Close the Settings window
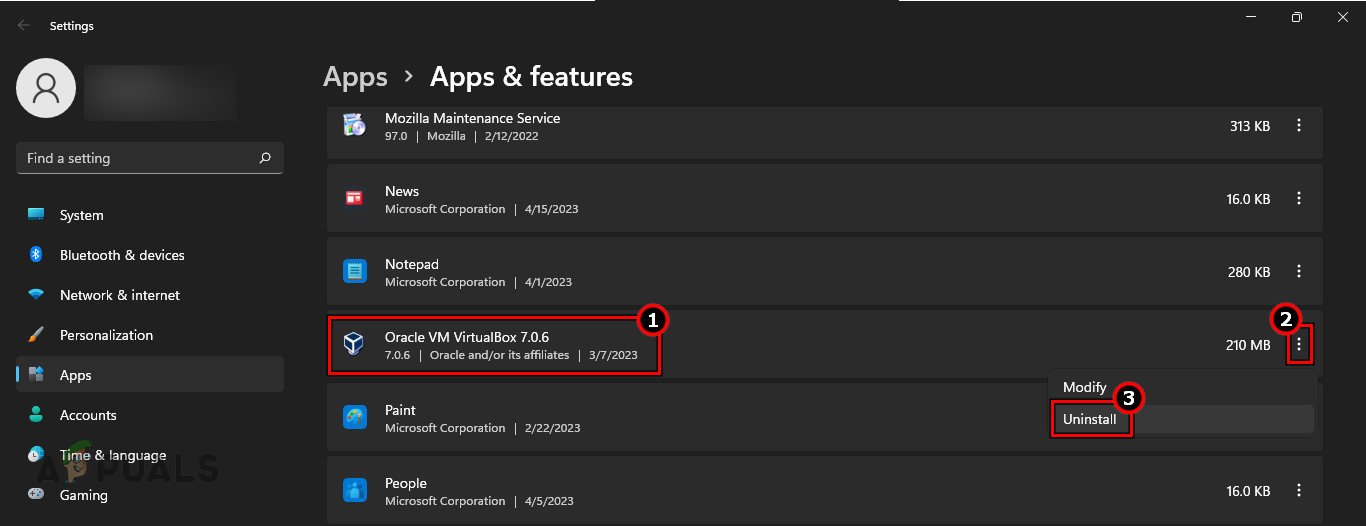The width and height of the screenshot is (1366, 526). (1343, 17)
